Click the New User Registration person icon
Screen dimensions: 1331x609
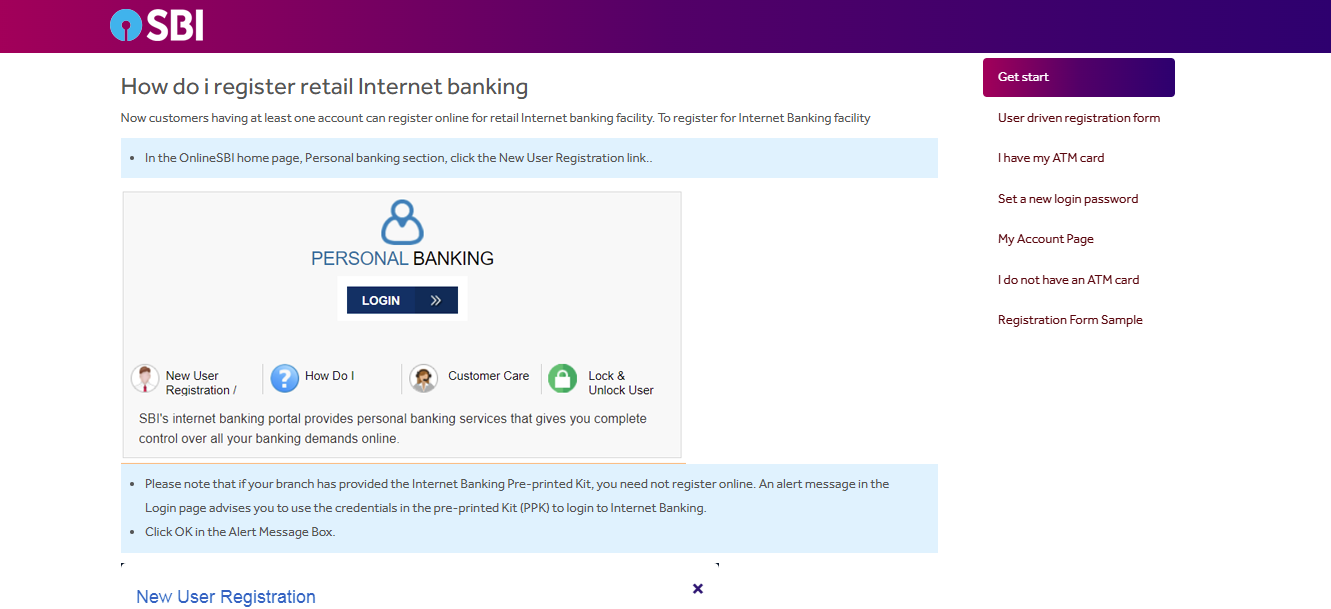coord(145,379)
